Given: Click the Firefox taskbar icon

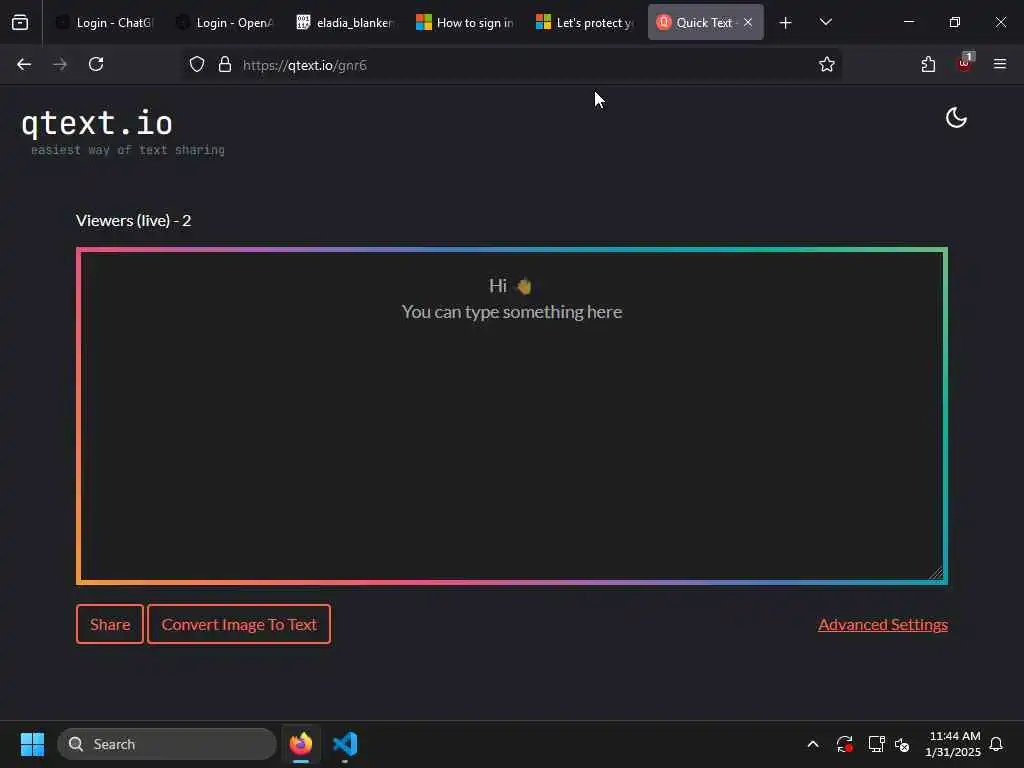Looking at the screenshot, I should pyautogui.click(x=301, y=744).
